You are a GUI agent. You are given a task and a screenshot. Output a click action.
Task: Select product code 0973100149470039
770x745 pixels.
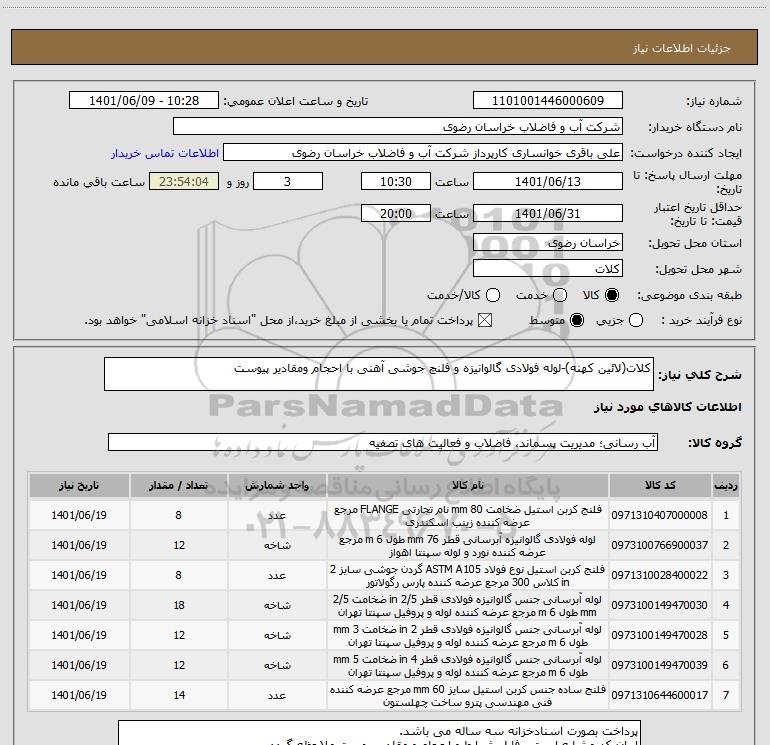[660, 665]
